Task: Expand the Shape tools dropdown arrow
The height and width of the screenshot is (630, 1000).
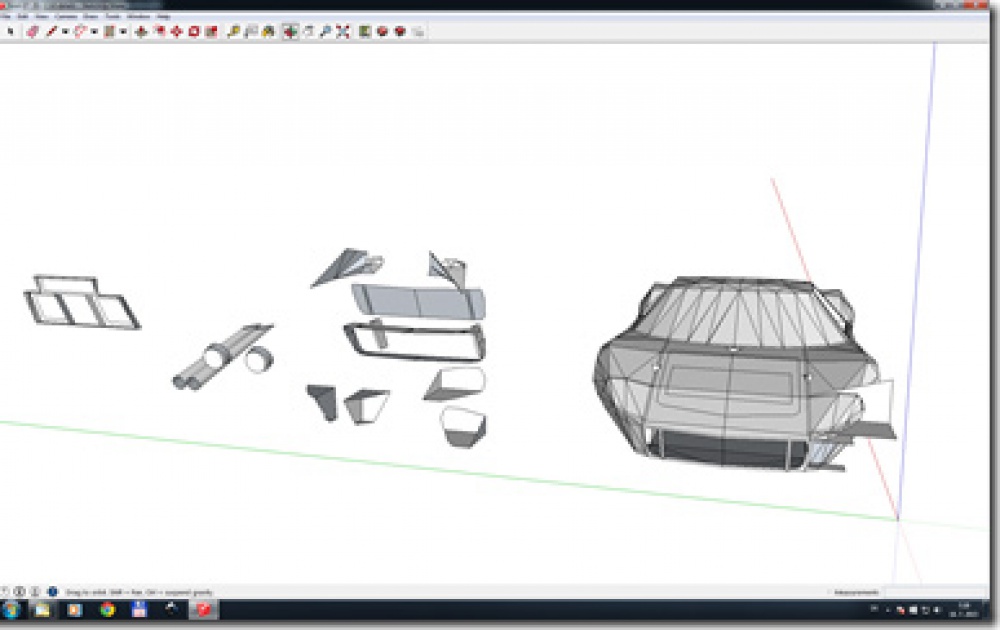Action: click(x=123, y=31)
